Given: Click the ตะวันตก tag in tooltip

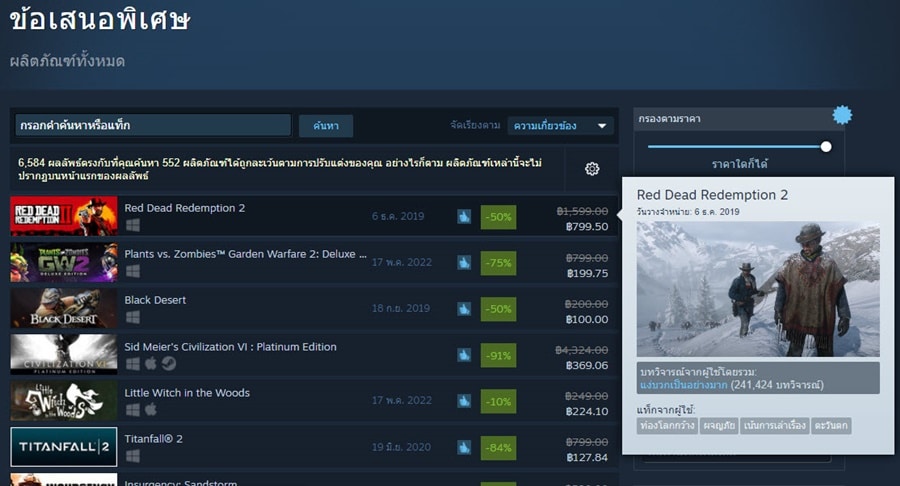Looking at the screenshot, I should (831, 426).
